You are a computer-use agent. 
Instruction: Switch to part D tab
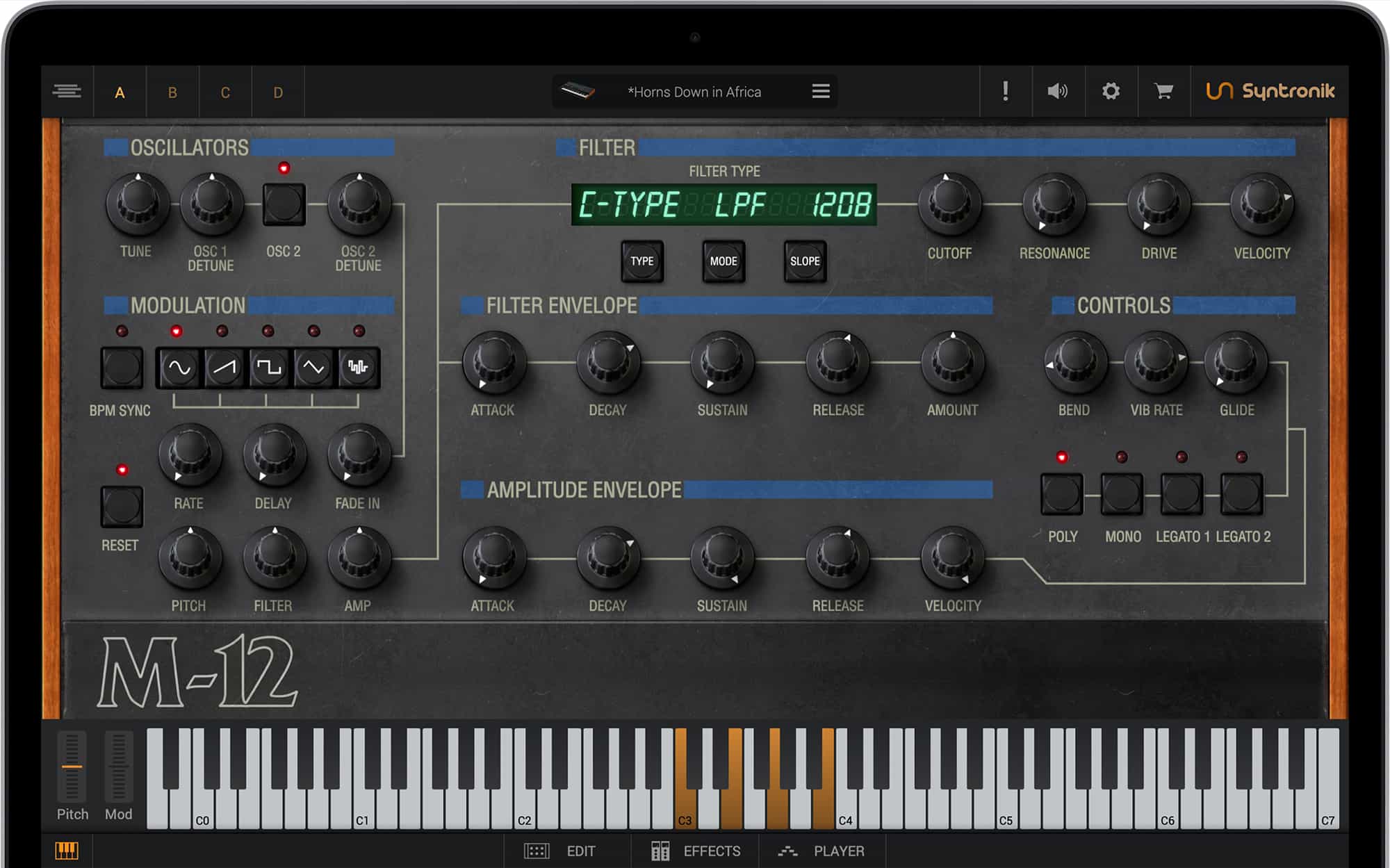coord(278,92)
